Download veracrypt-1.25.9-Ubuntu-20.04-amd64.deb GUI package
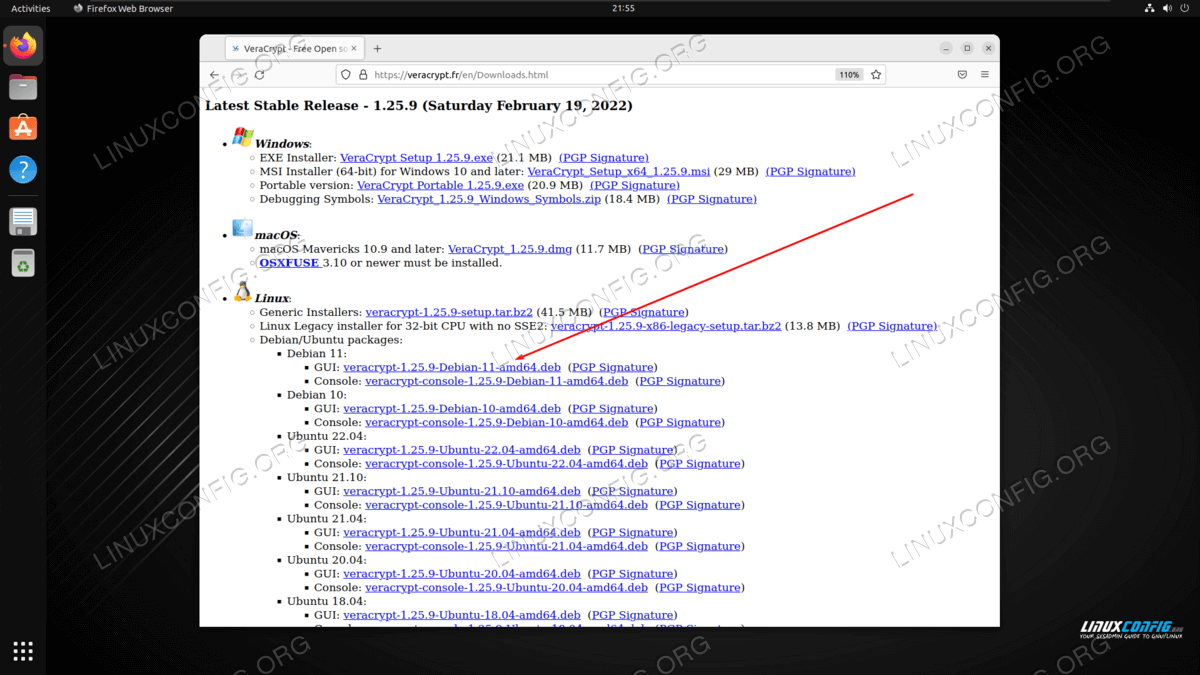 point(462,574)
